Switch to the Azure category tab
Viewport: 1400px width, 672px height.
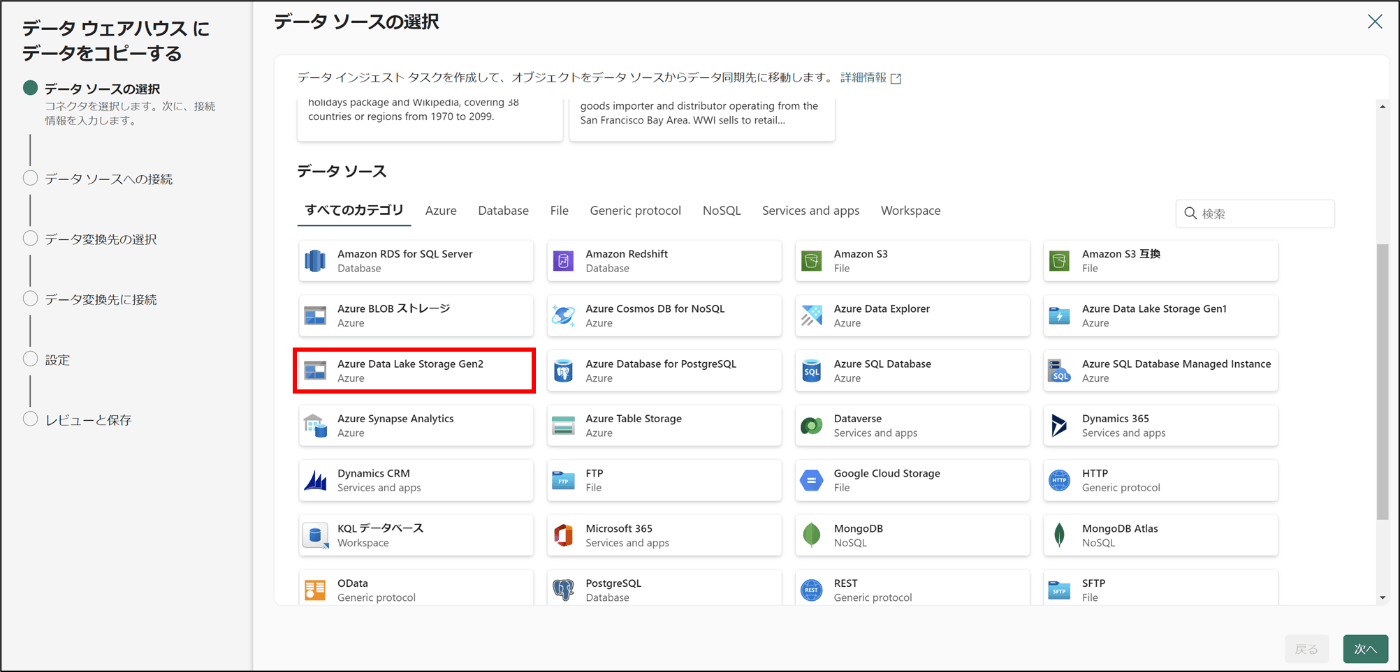click(441, 211)
